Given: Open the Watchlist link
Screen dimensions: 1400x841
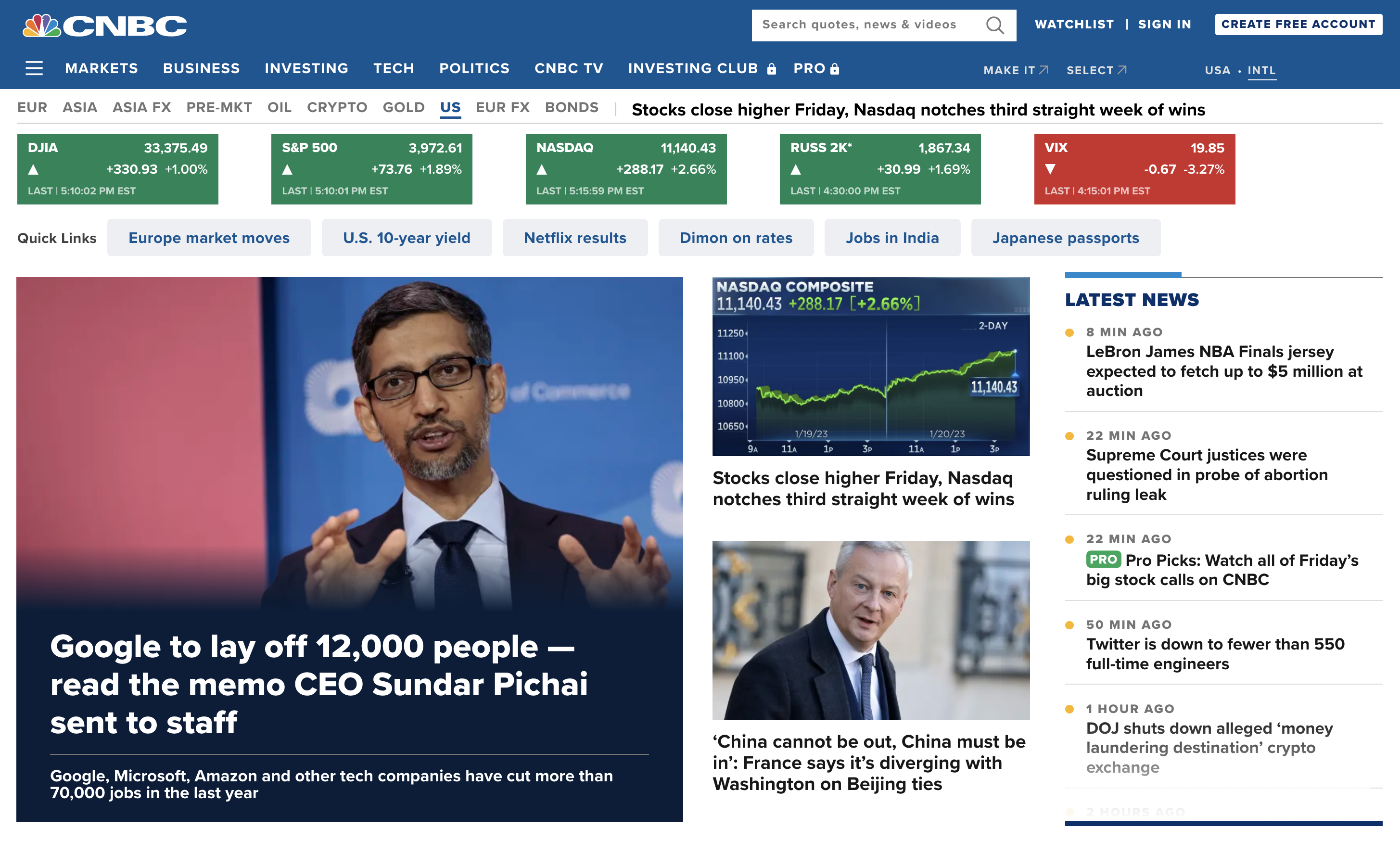Looking at the screenshot, I should (x=1074, y=25).
